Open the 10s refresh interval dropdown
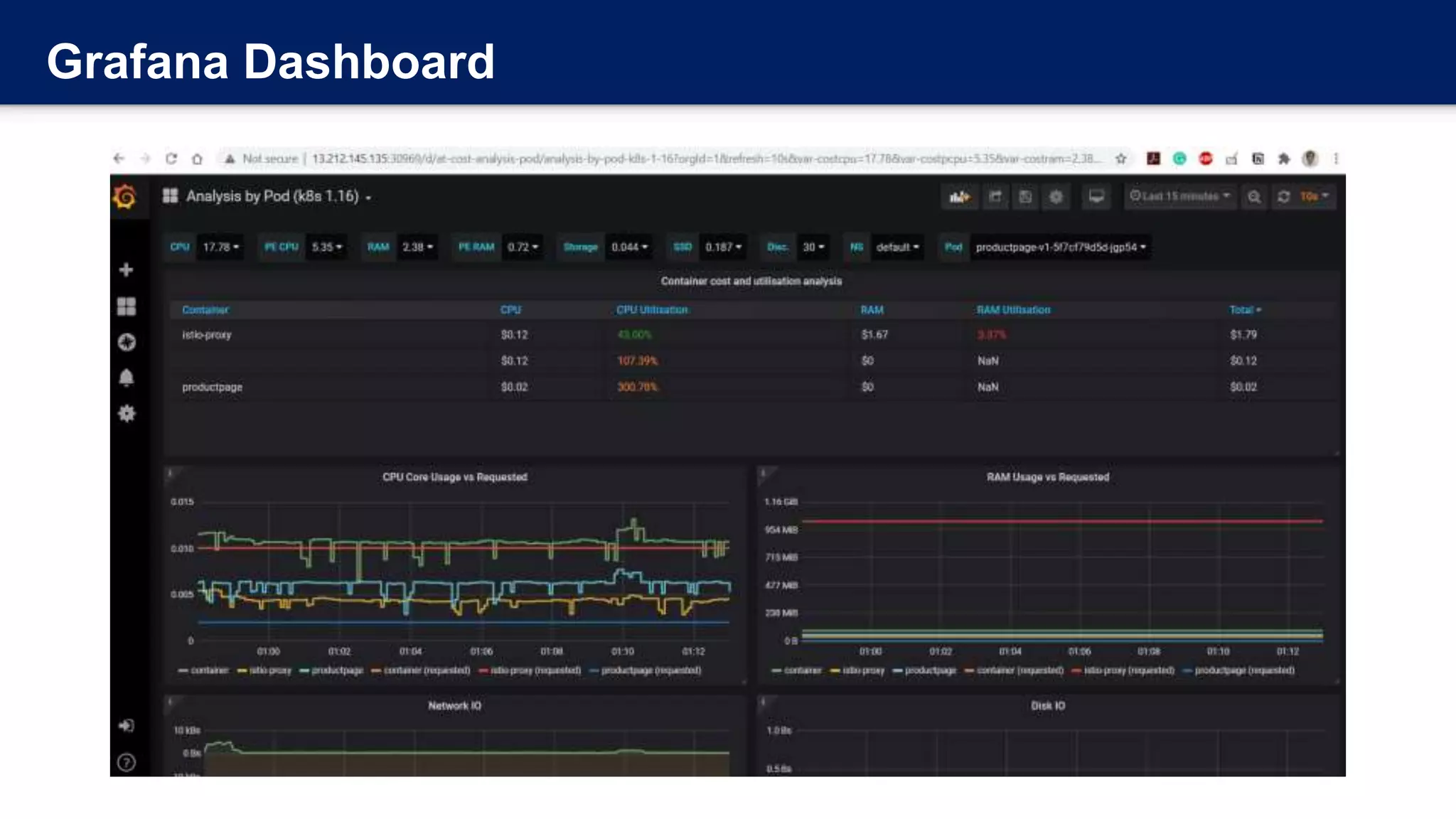The width and height of the screenshot is (1456, 819). [1315, 197]
